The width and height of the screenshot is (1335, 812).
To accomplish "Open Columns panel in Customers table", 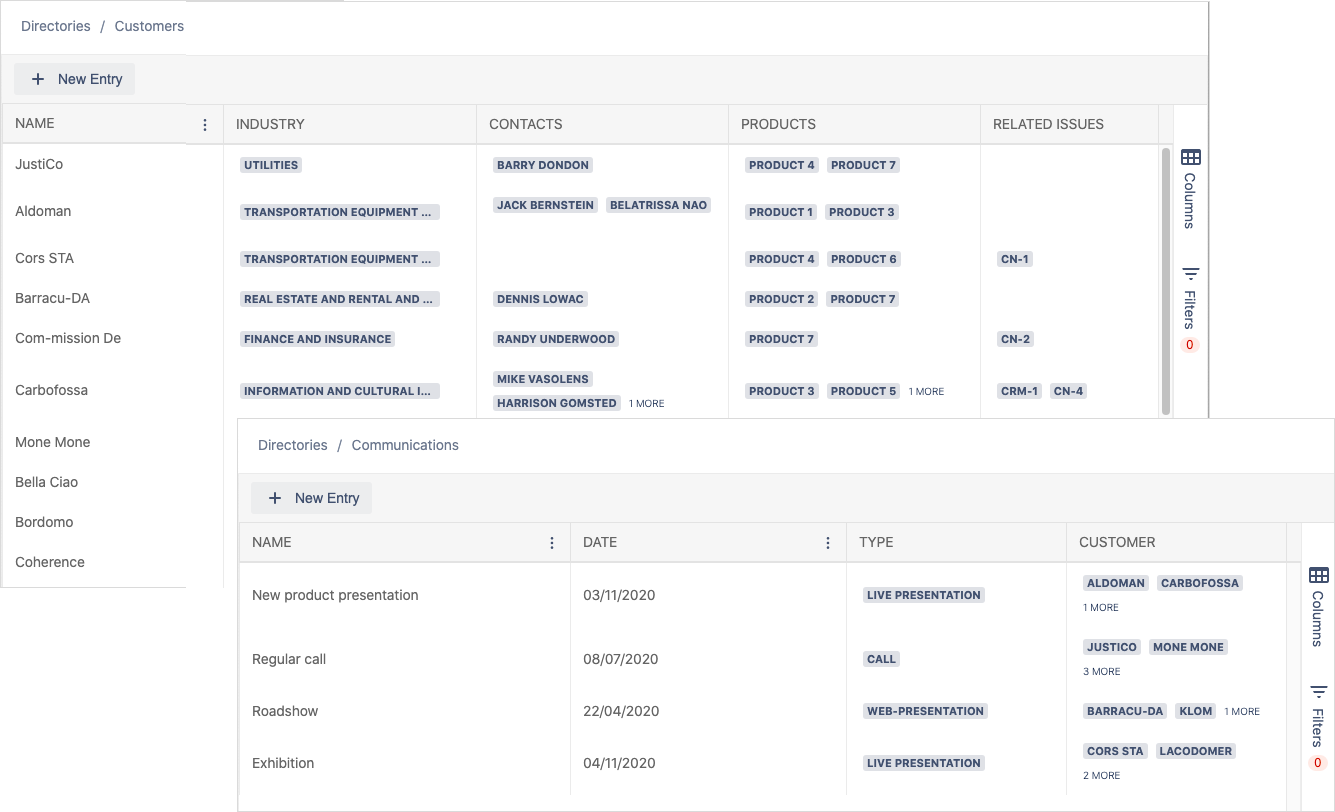I will tap(1190, 187).
